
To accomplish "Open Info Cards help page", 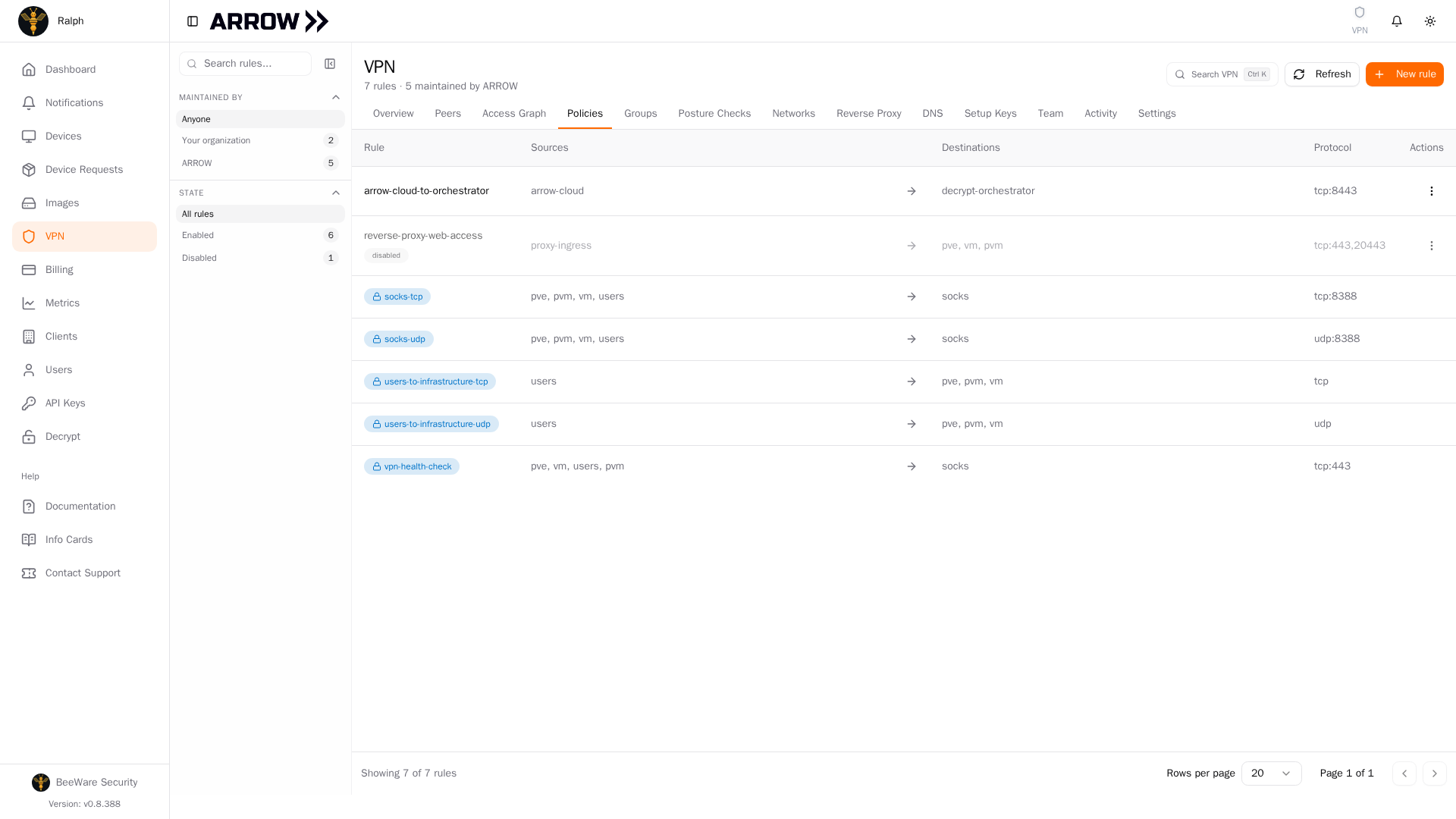I will click(x=84, y=540).
